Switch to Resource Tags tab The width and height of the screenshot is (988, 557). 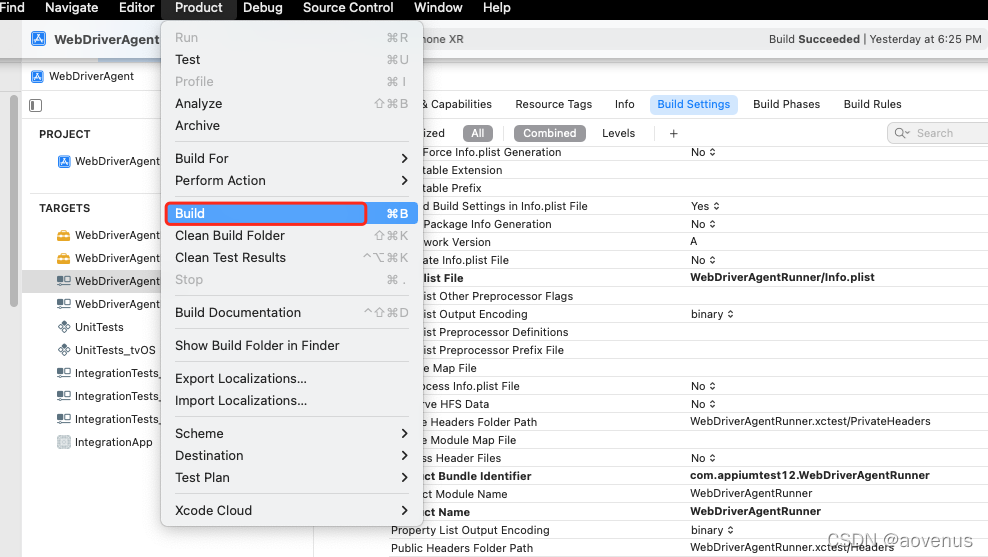coord(553,105)
